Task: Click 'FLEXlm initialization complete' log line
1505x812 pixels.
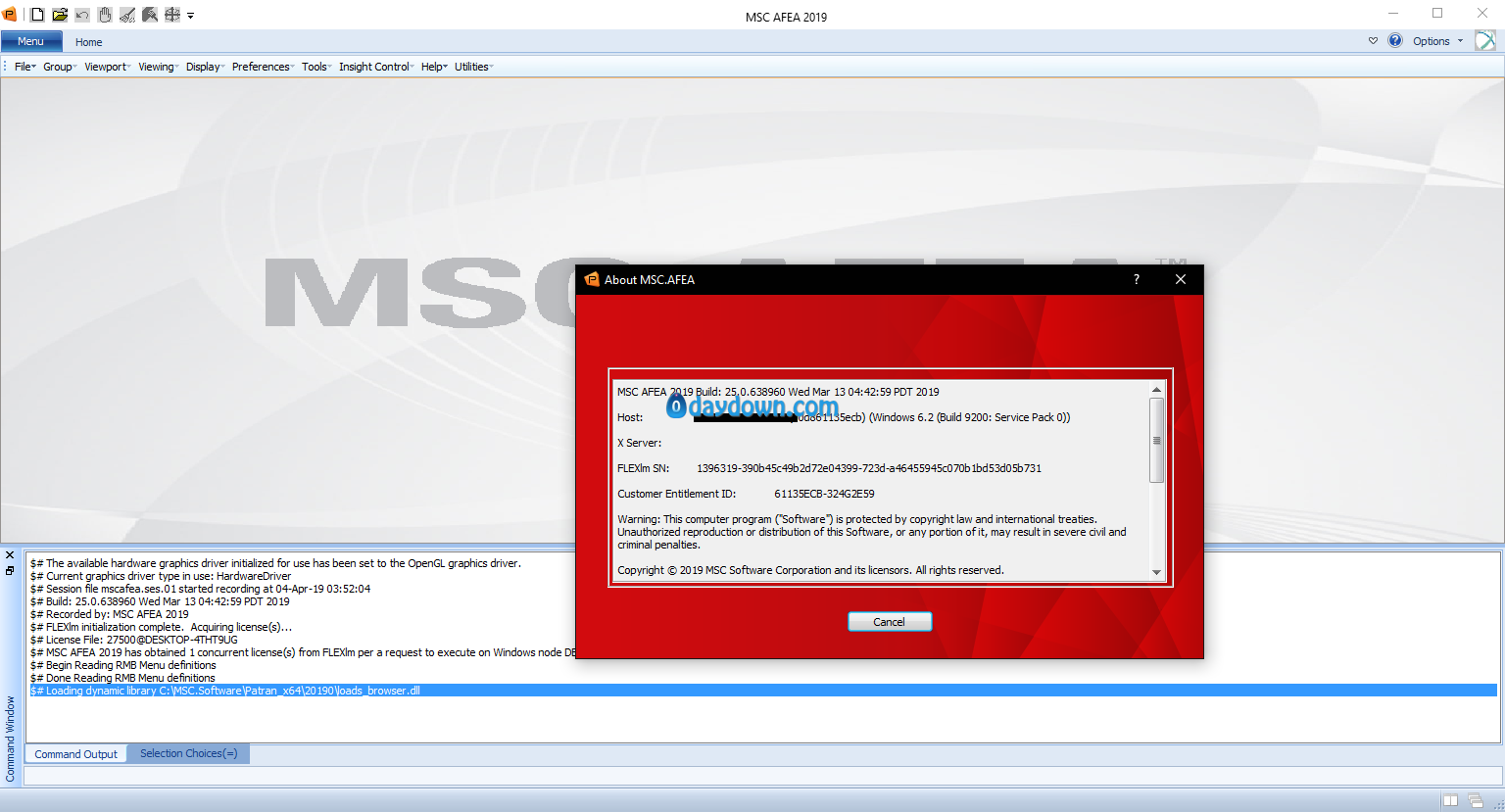Action: 162,627
